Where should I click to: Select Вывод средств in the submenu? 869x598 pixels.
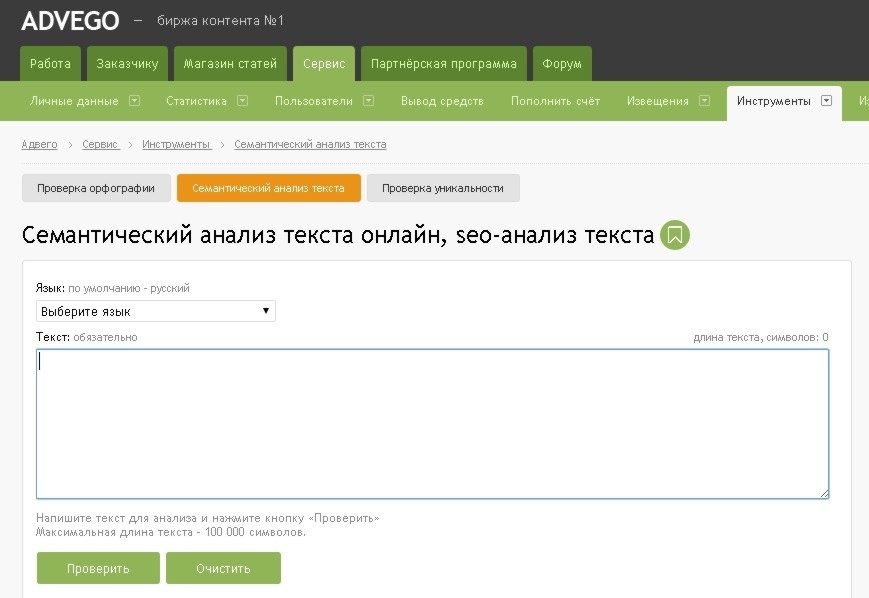[442, 101]
